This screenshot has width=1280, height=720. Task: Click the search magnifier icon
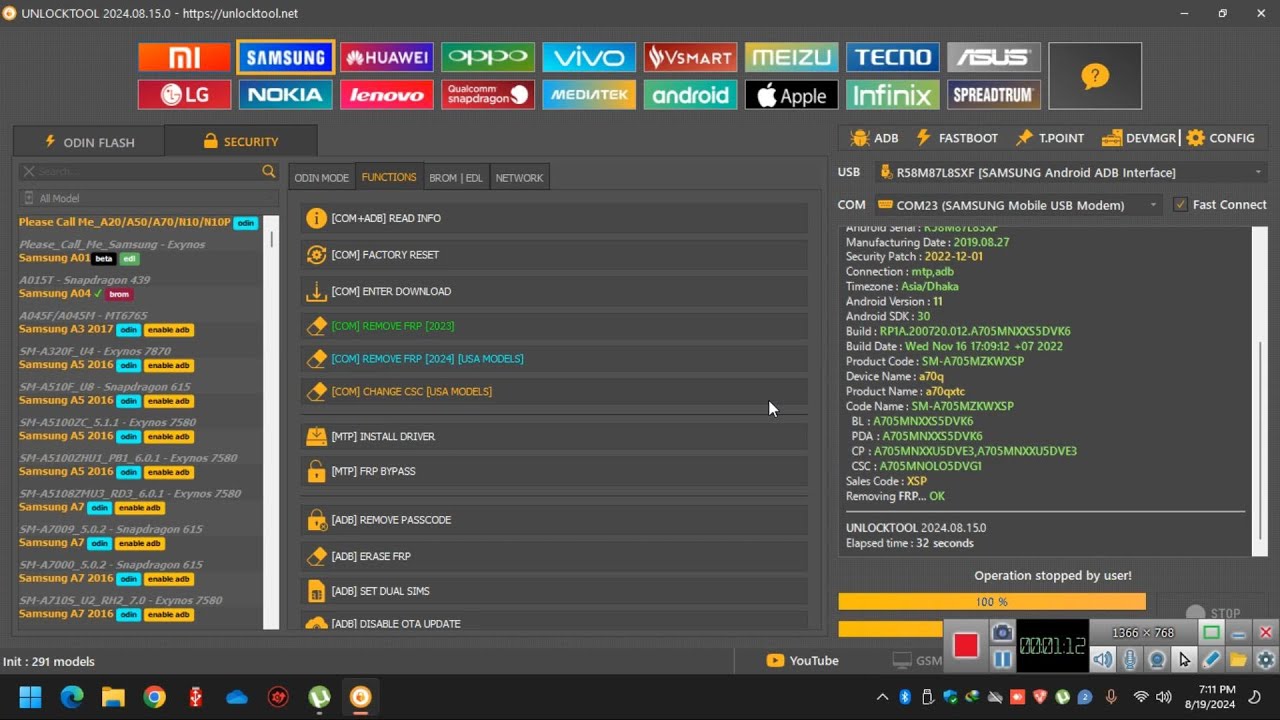[268, 172]
